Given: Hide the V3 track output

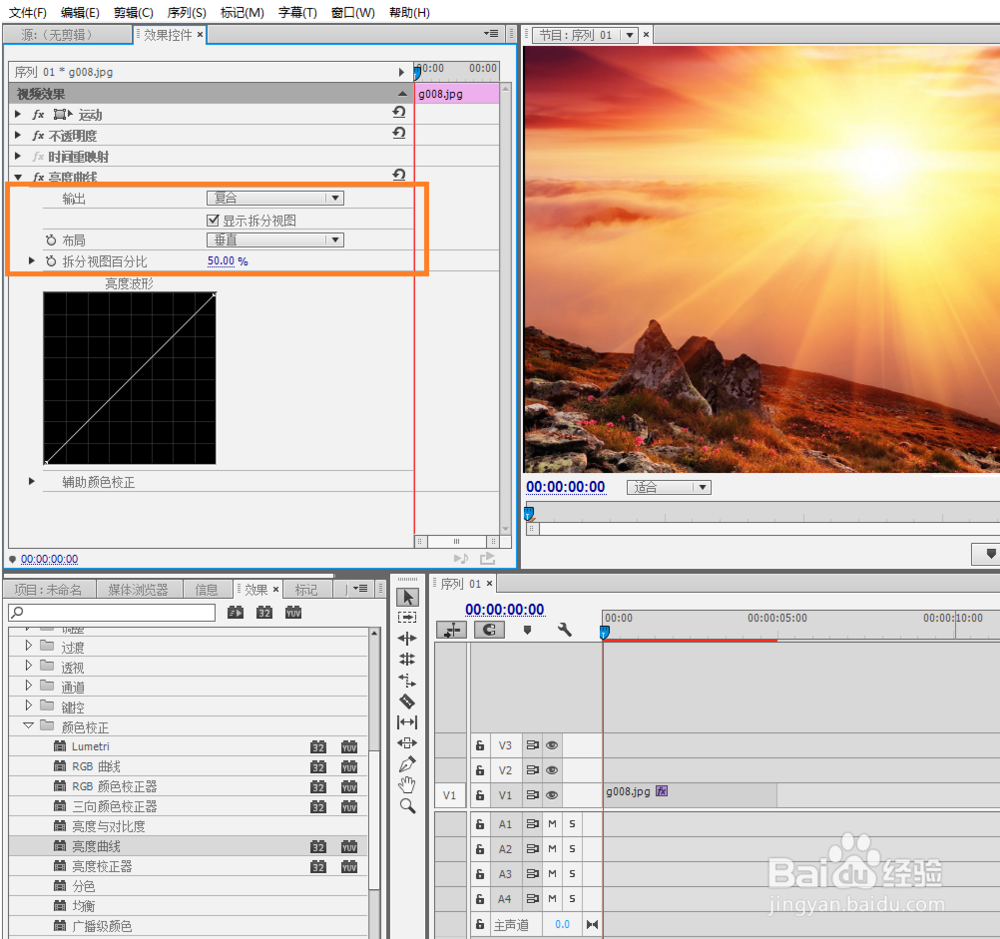Looking at the screenshot, I should coord(552,745).
